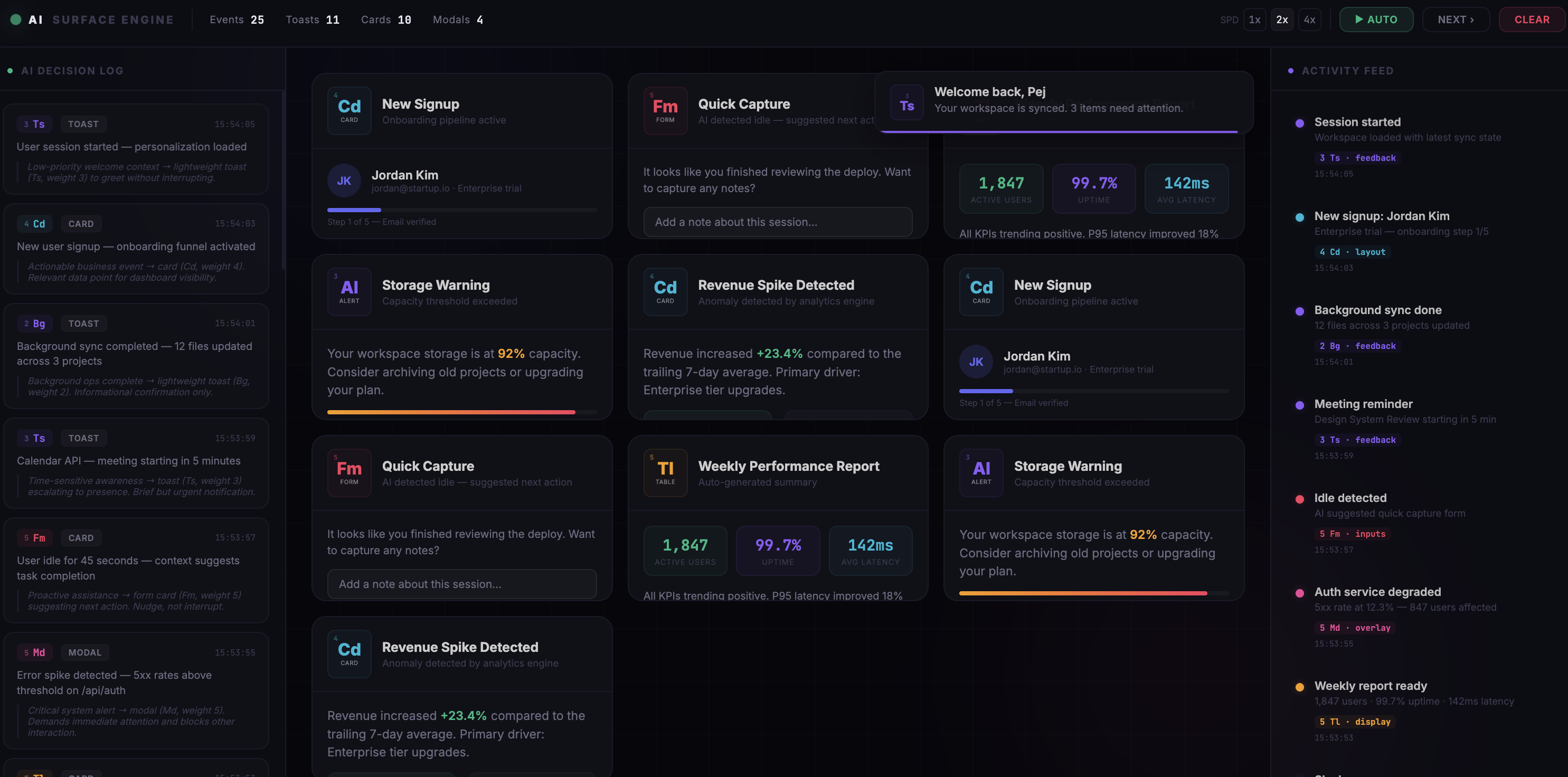Click the Welcome back toast progress bar
1568x777 pixels.
pyautogui.click(x=1059, y=131)
